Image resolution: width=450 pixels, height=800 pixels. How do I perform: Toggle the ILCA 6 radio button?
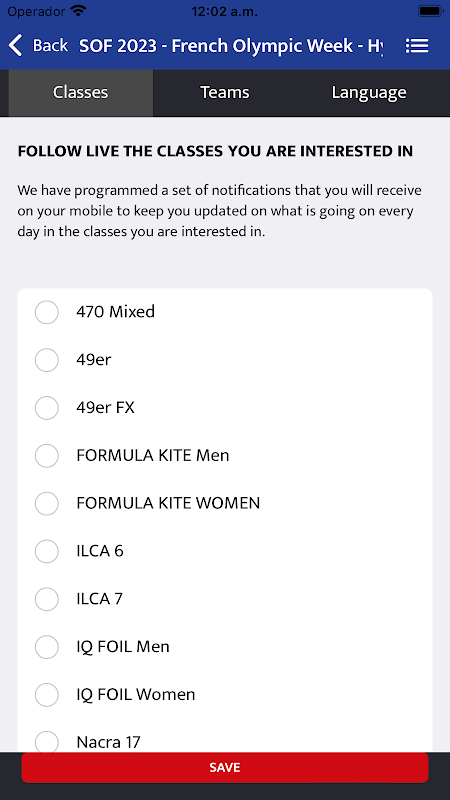coord(47,551)
